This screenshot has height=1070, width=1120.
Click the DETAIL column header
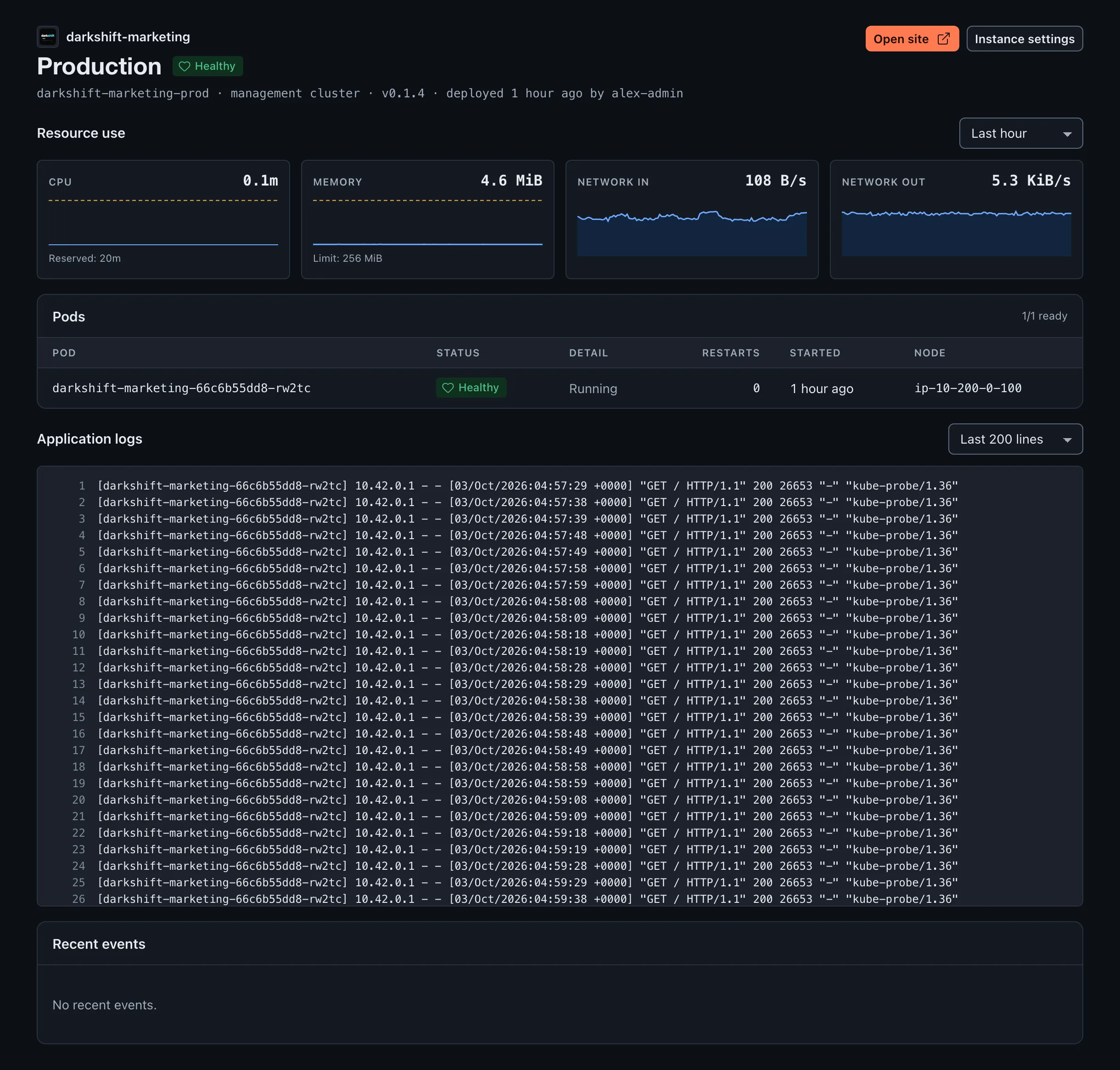click(588, 353)
